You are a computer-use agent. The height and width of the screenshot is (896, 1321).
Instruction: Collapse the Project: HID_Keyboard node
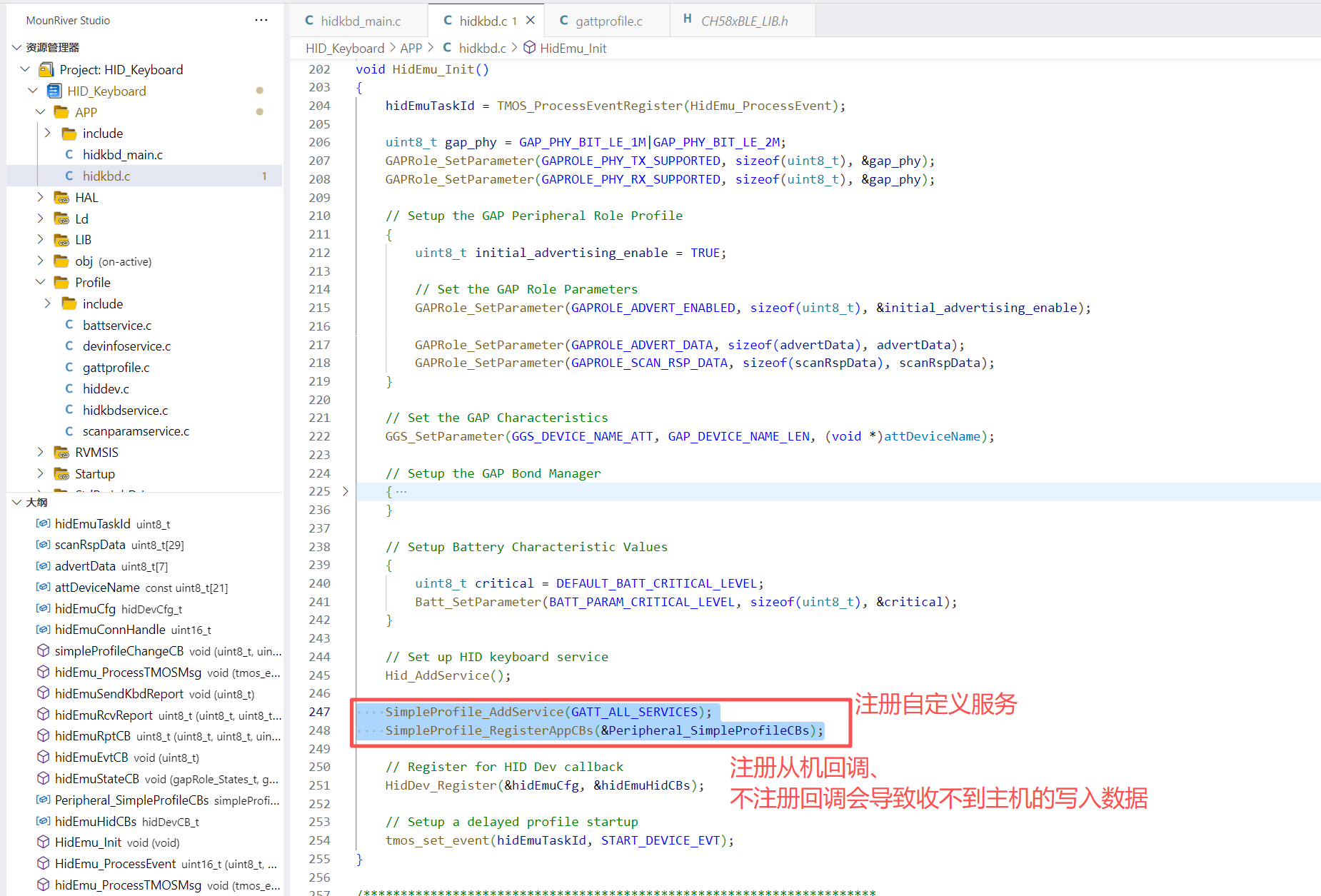pyautogui.click(x=25, y=69)
